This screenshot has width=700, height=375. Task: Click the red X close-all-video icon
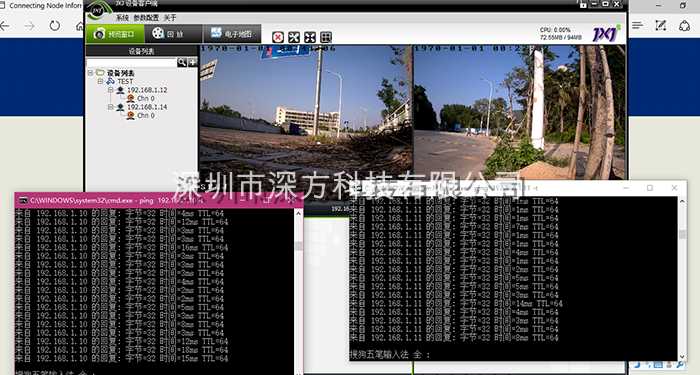278,37
